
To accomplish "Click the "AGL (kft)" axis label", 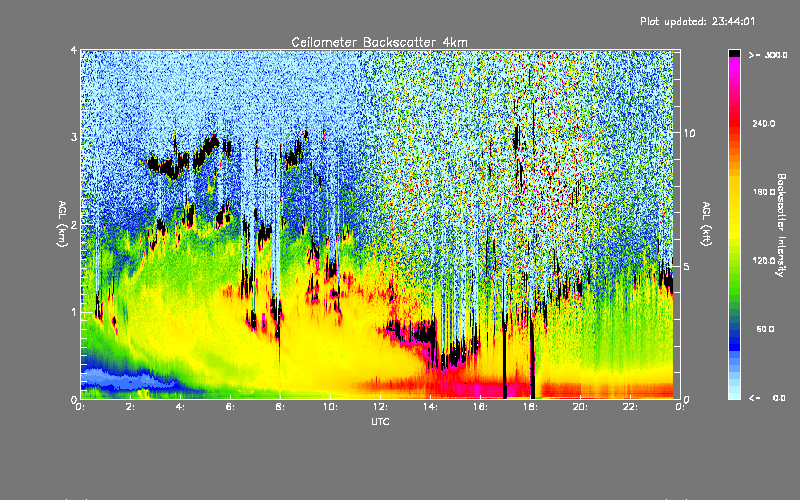I will (706, 224).
